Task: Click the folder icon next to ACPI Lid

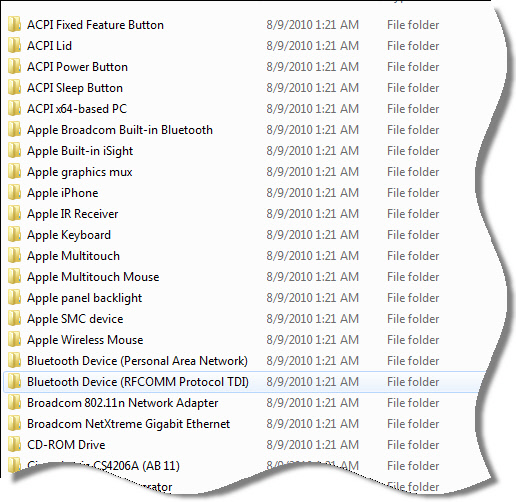Action: coord(14,46)
